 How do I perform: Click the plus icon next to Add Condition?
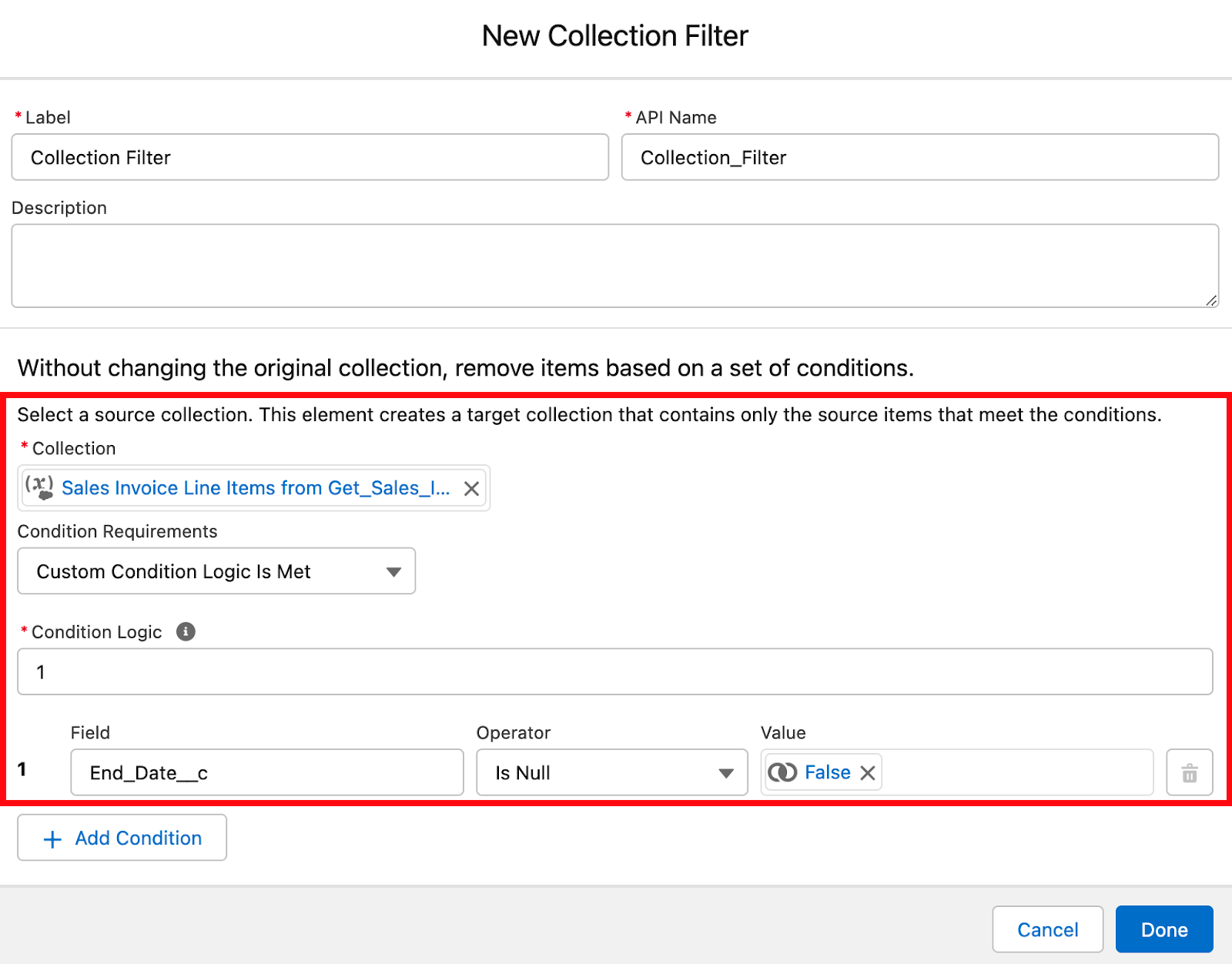[x=52, y=838]
